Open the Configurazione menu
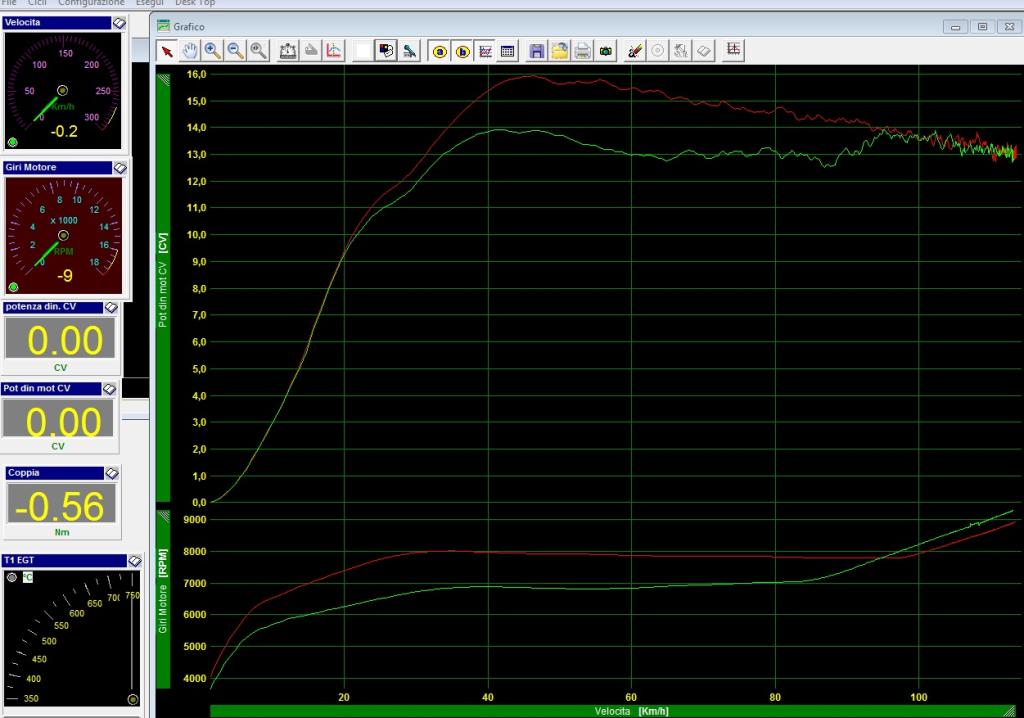 click(91, 3)
